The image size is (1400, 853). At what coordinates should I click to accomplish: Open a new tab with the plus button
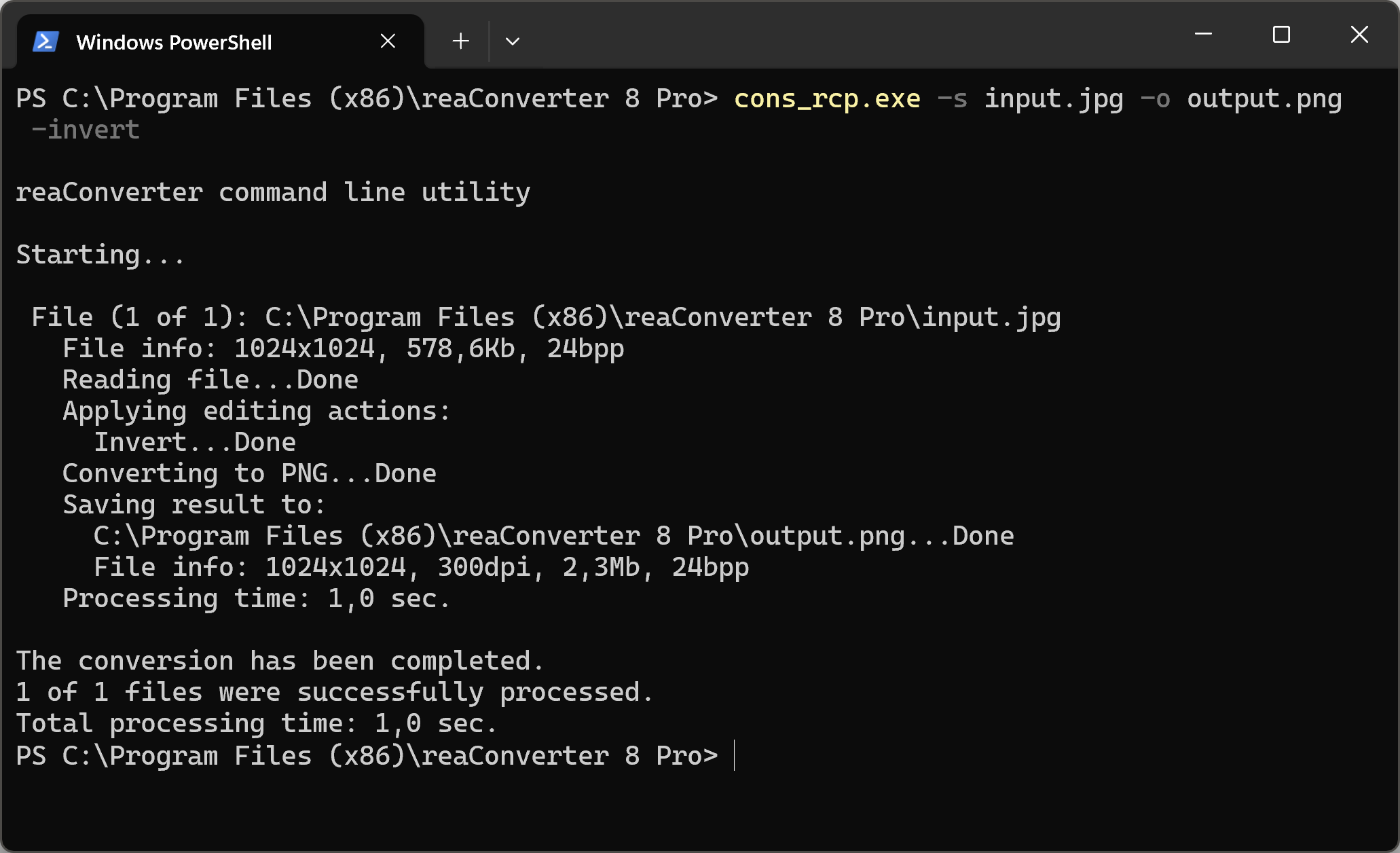click(x=460, y=41)
